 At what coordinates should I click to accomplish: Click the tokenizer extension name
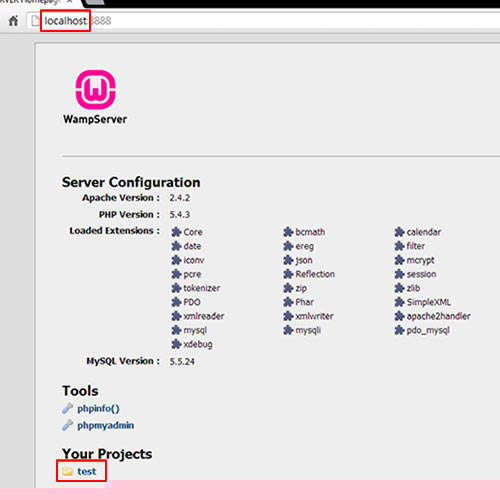[202, 288]
